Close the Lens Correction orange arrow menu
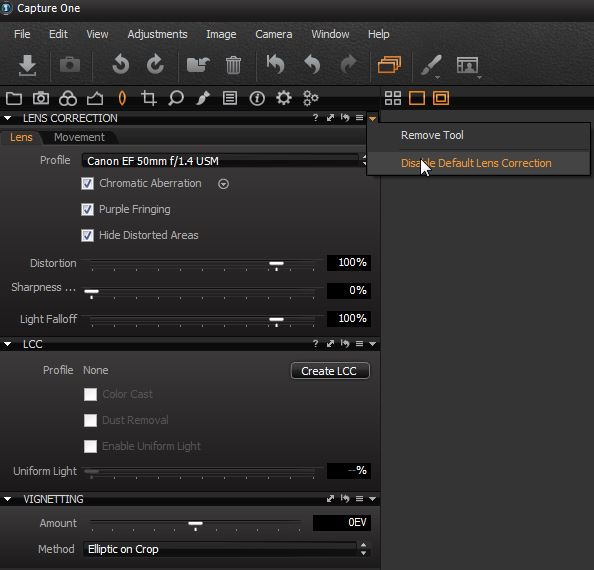 372,119
